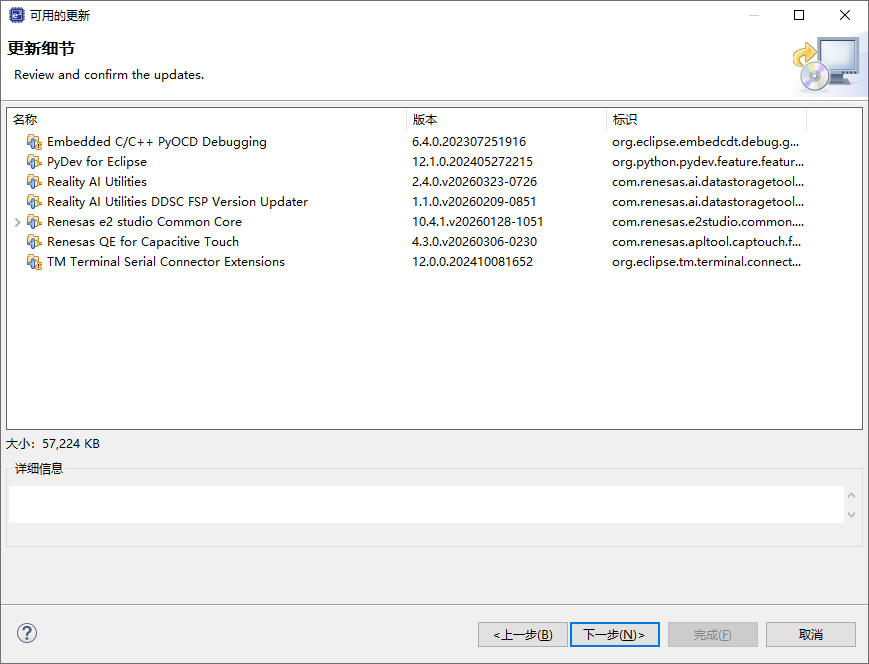Go back with the 上一步(B) button
This screenshot has width=869, height=664.
pyautogui.click(x=523, y=635)
